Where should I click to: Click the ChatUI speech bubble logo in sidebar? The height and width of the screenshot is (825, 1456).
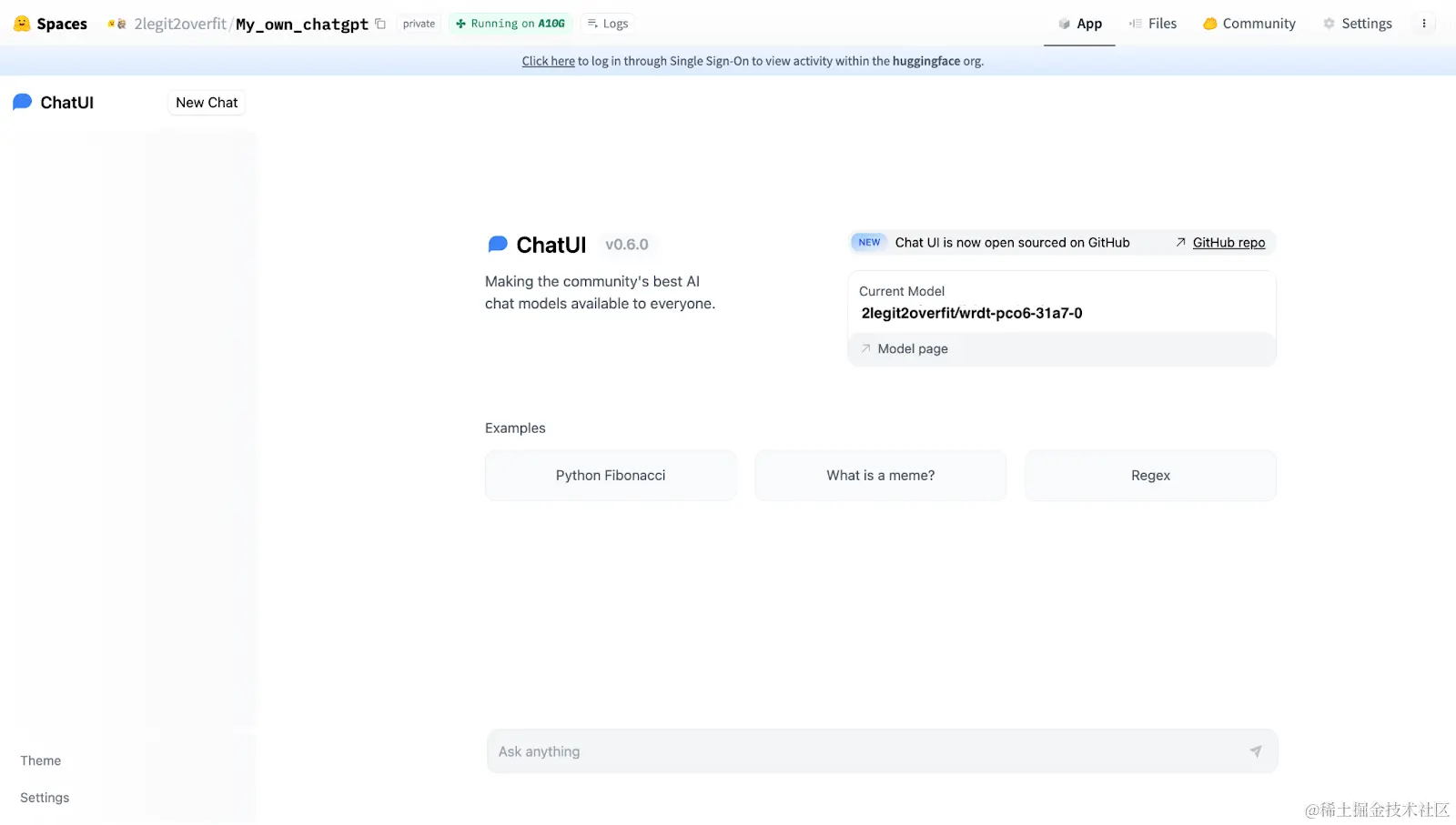point(22,102)
